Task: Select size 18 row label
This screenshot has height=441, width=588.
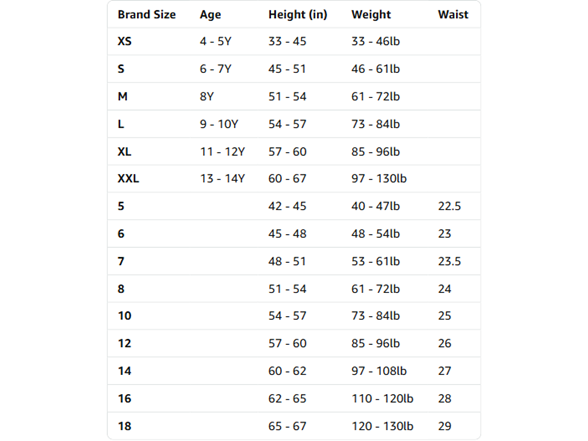Action: [x=124, y=426]
